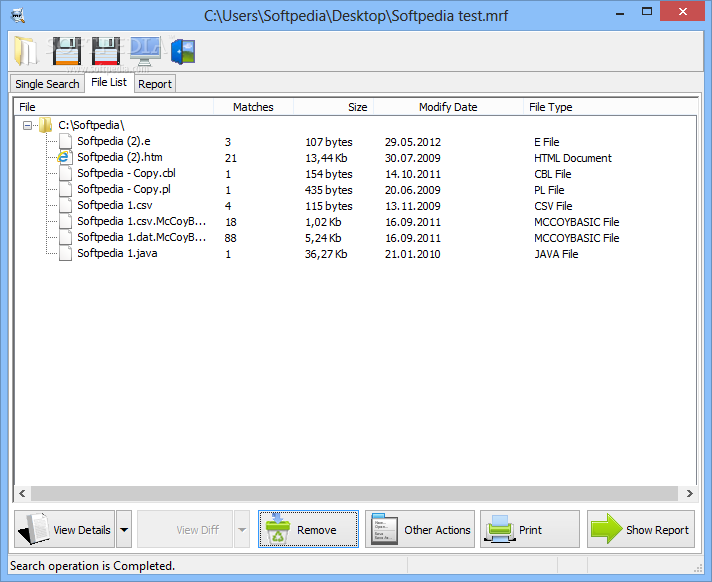712x582 pixels.
Task: Select the Softpedia - Copy.cbl file
Action: click(x=126, y=173)
